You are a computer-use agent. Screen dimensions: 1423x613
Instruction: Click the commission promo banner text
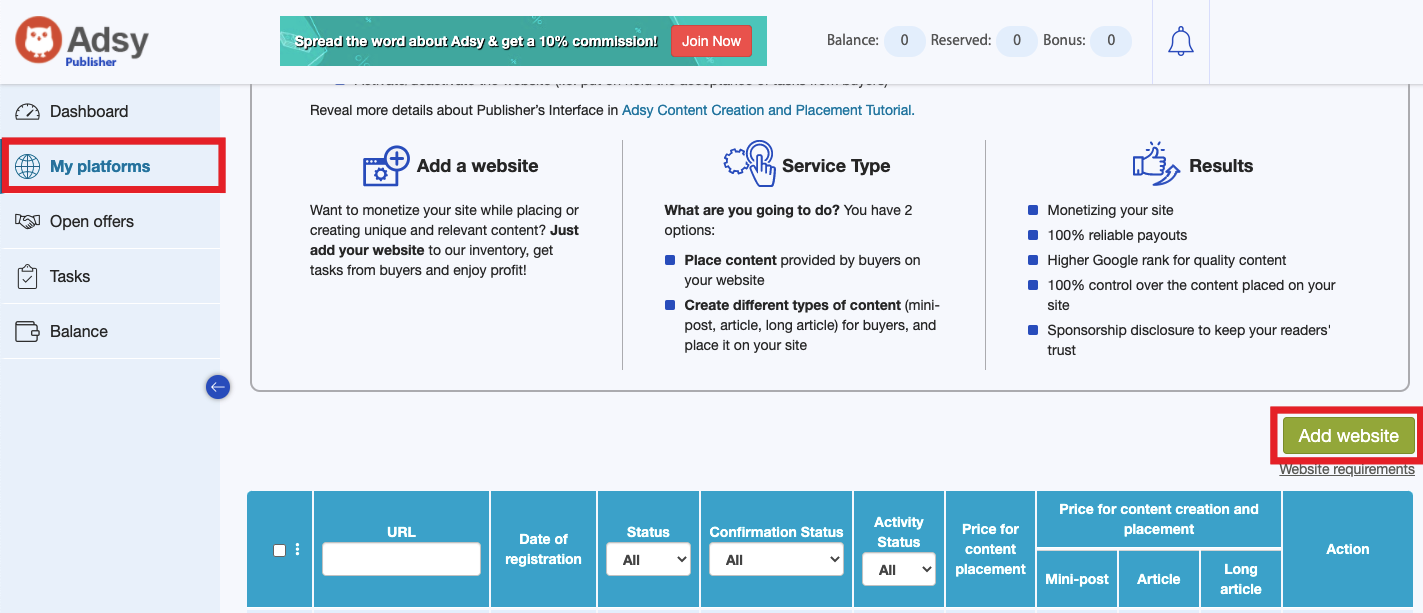pos(476,41)
